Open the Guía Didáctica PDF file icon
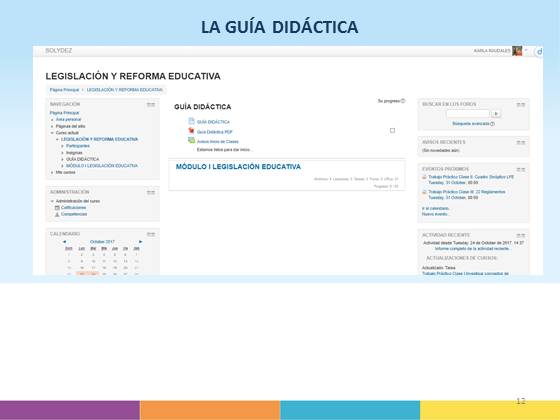The height and width of the screenshot is (420, 560). 191,131
